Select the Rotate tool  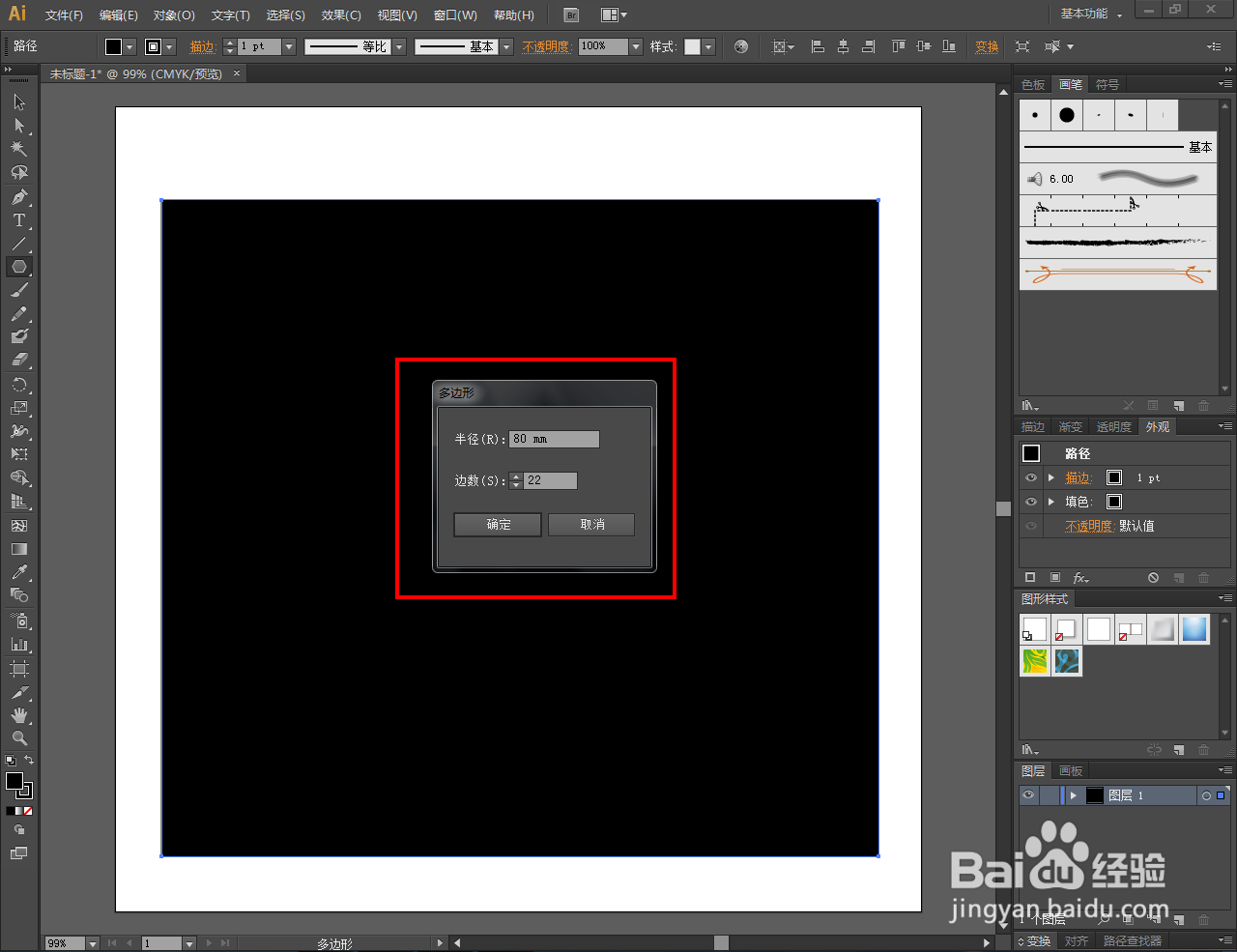click(19, 385)
